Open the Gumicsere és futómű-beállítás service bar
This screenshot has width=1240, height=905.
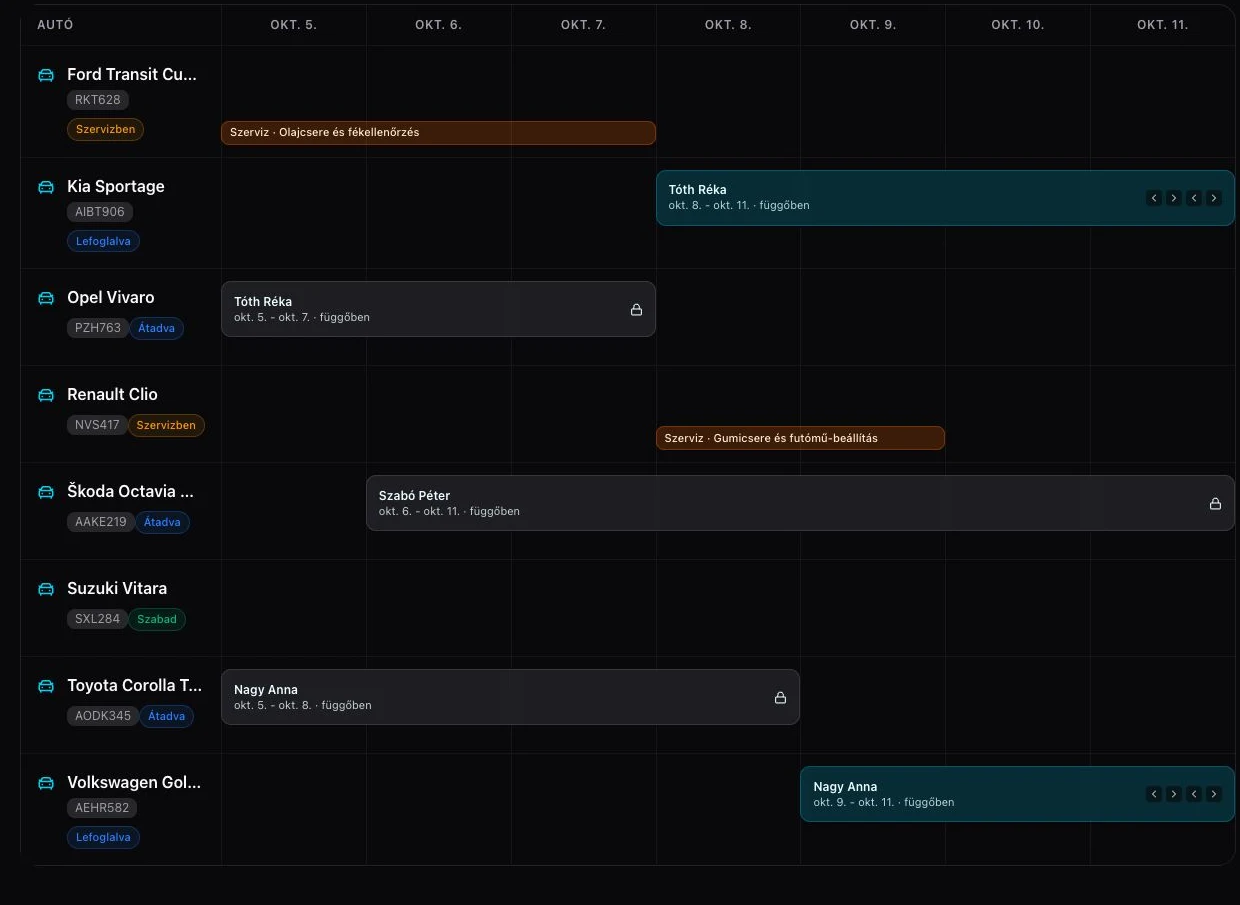(x=800, y=438)
